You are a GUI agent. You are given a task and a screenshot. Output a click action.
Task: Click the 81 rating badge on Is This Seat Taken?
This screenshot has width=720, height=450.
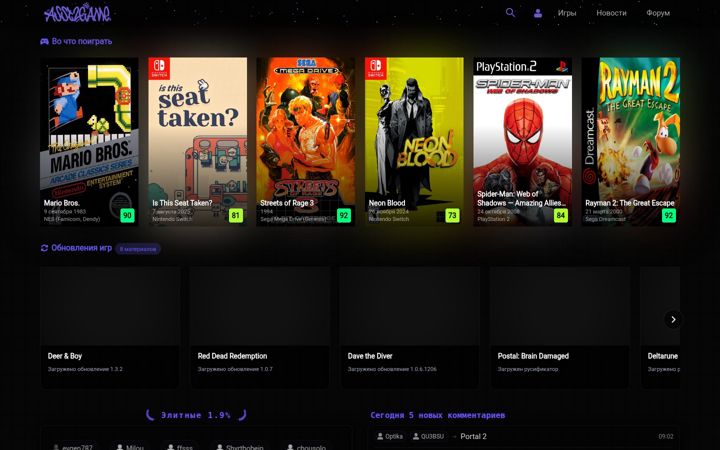click(x=236, y=215)
